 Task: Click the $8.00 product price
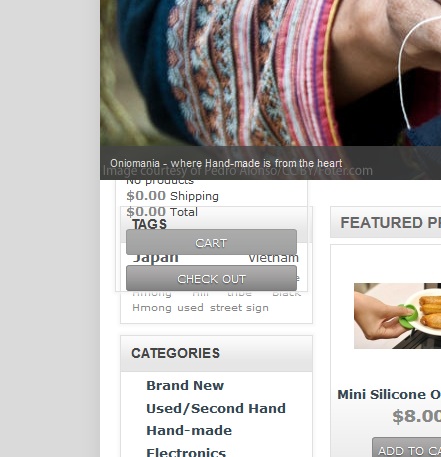pos(416,416)
